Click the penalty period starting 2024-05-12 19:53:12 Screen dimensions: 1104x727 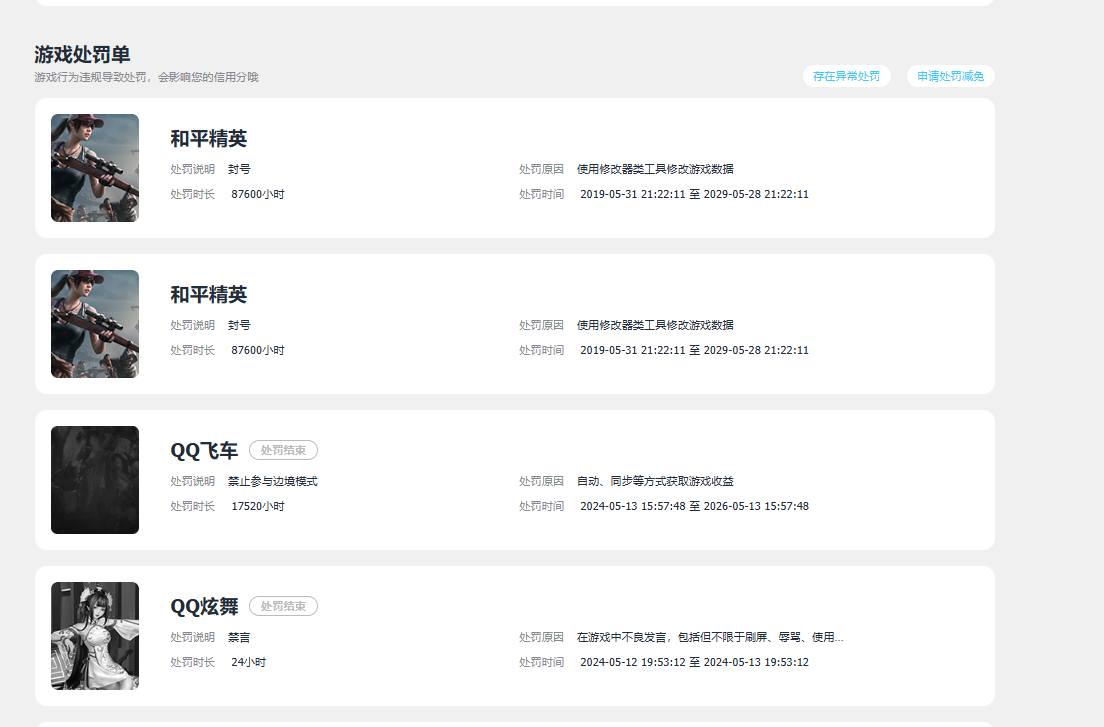694,663
